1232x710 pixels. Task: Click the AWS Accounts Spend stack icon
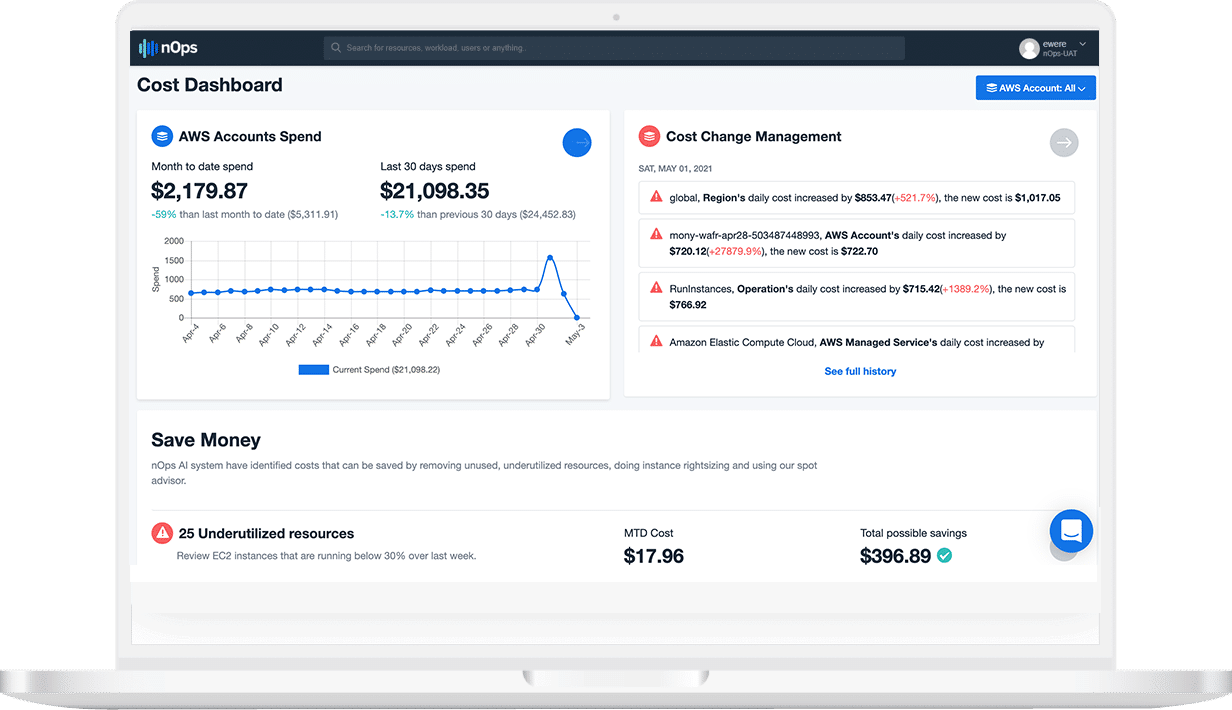(162, 136)
